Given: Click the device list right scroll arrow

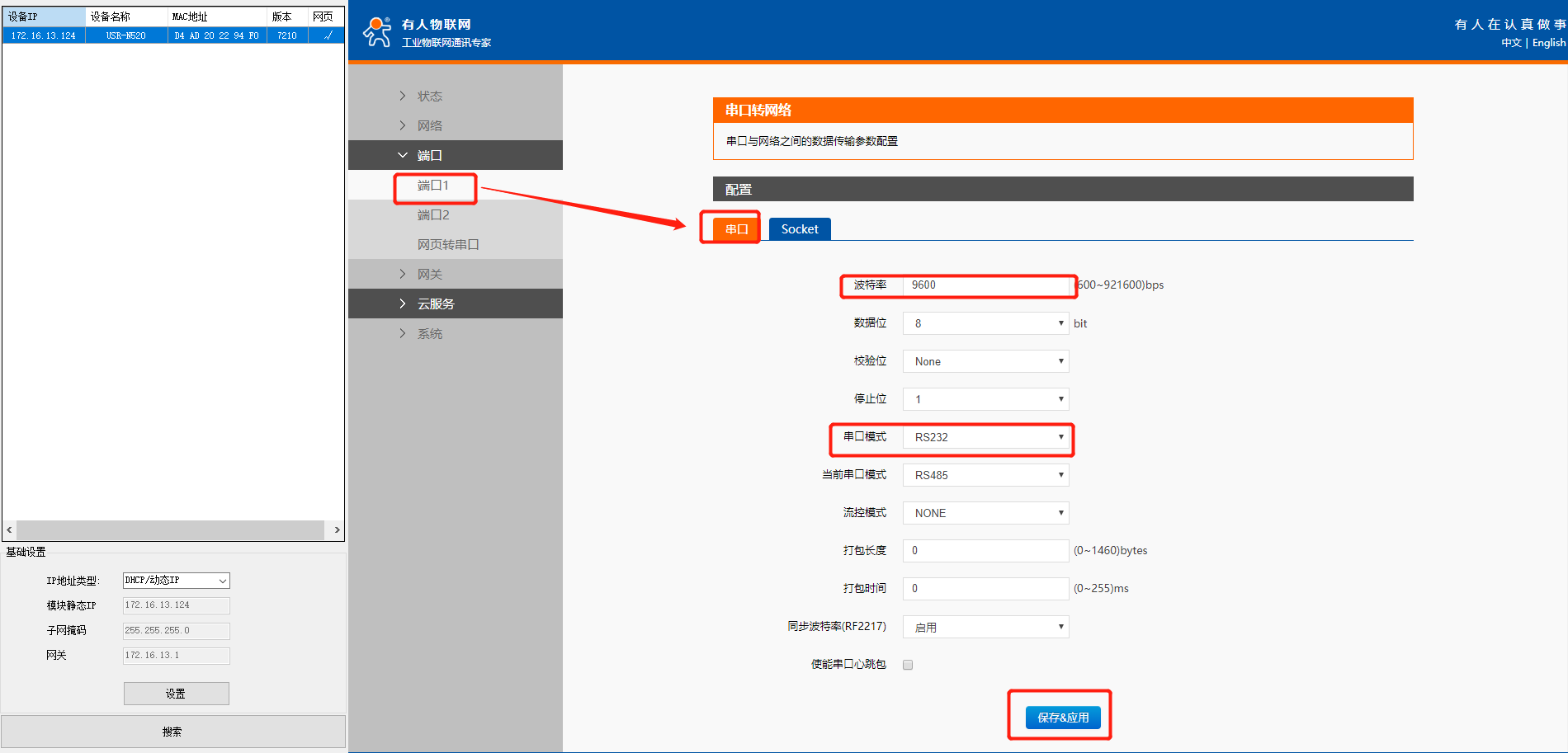Looking at the screenshot, I should [x=337, y=529].
